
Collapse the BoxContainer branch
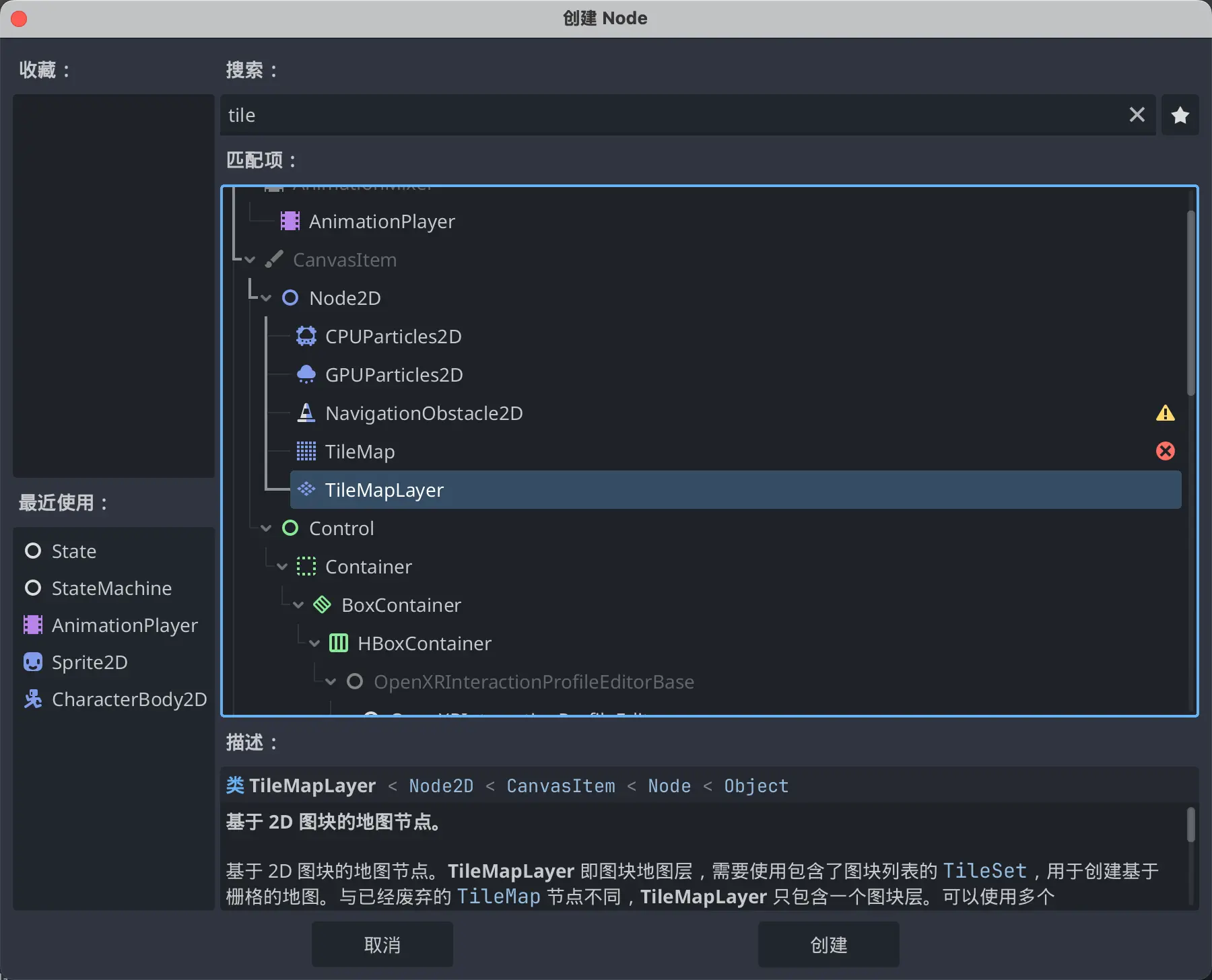(298, 605)
